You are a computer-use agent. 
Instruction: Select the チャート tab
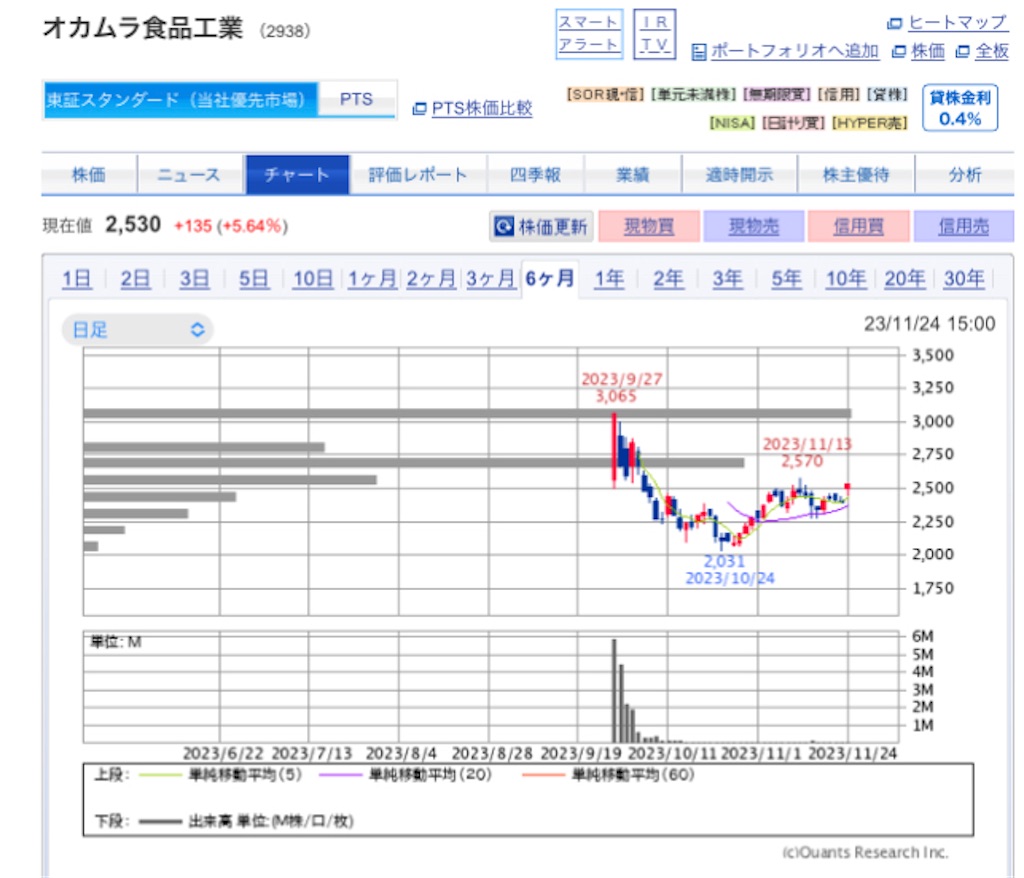point(297,174)
